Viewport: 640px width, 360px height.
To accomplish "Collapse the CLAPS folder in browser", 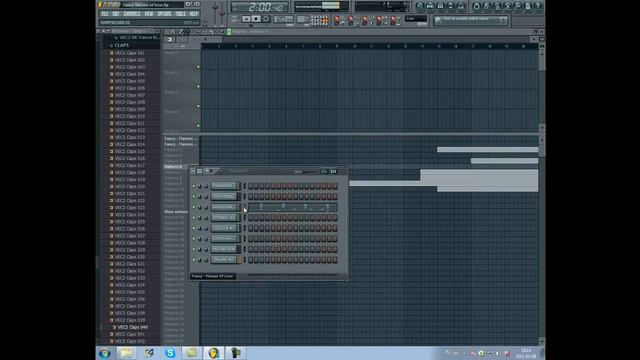I will point(122,45).
